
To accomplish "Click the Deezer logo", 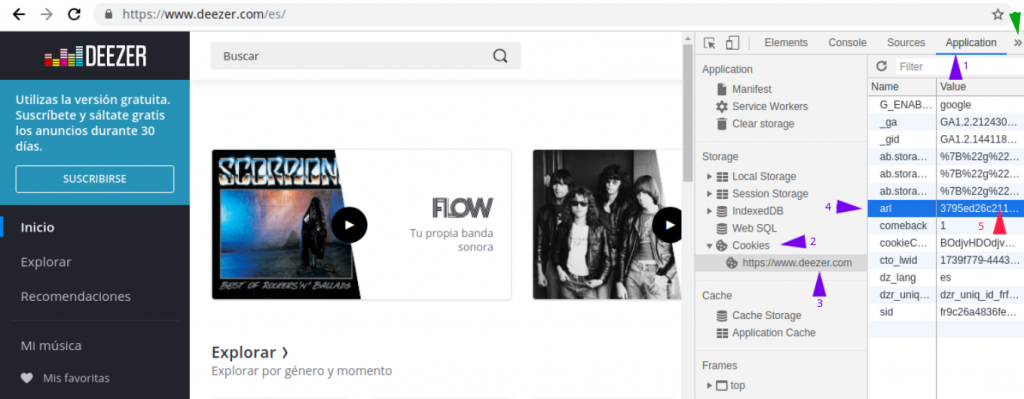I will (95, 57).
